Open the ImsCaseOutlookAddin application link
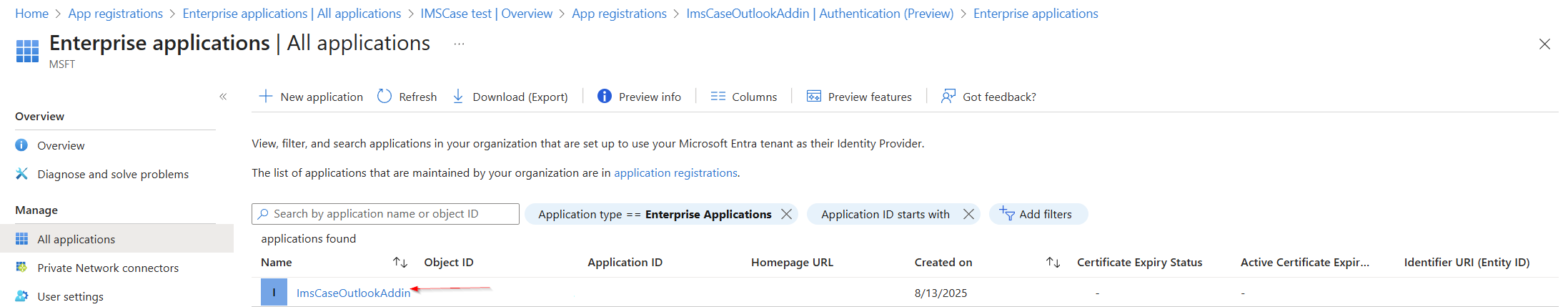This screenshot has width=1568, height=307. [x=353, y=293]
